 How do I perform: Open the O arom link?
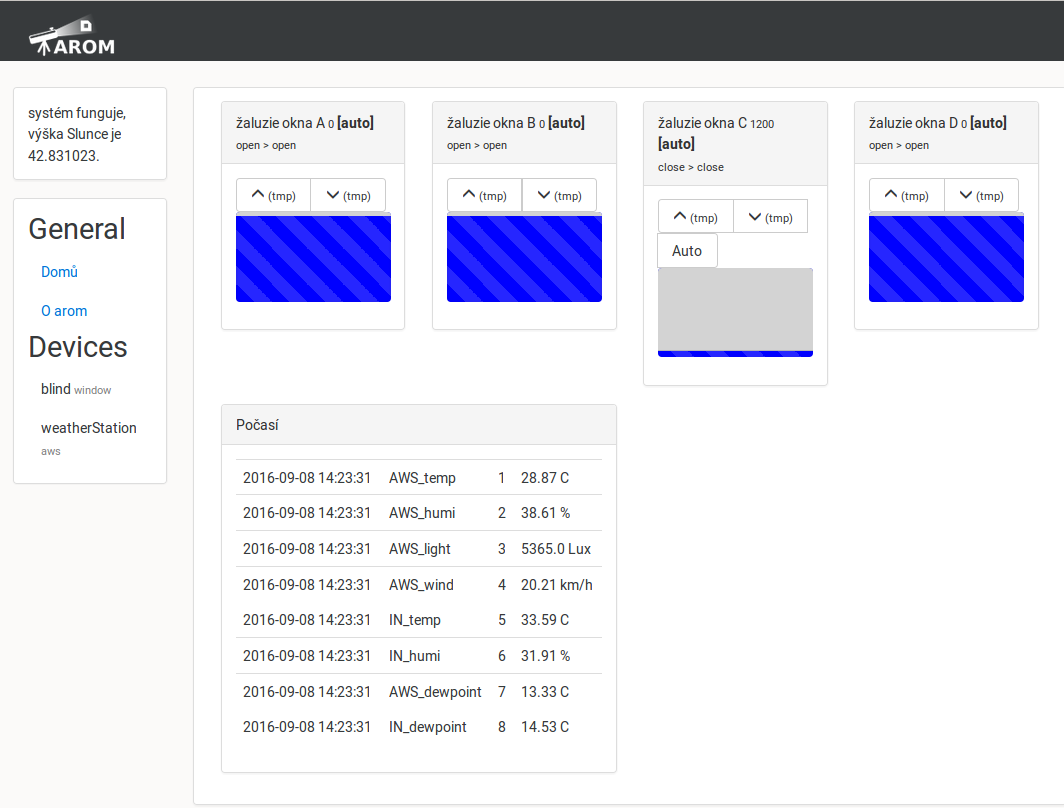point(64,311)
